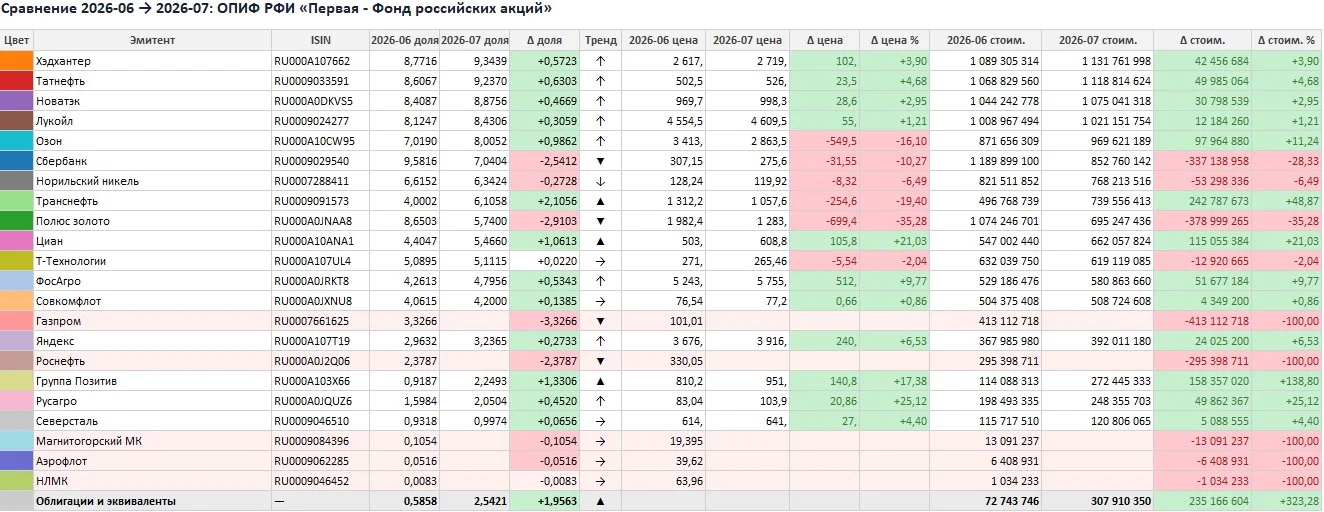Sort by the Эмитент column header

pos(152,40)
